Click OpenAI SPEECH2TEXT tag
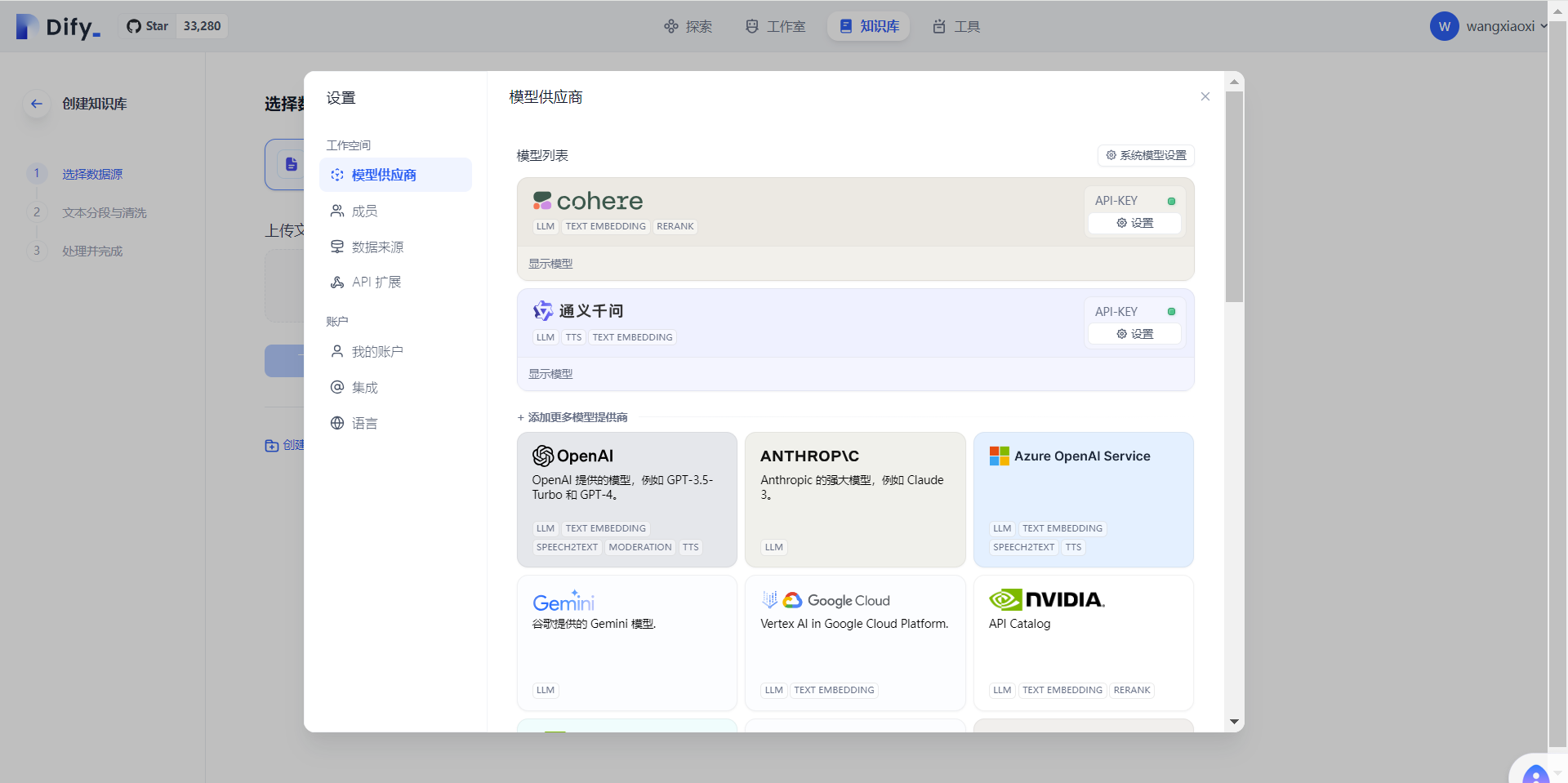The width and height of the screenshot is (1568, 783). 567,547
